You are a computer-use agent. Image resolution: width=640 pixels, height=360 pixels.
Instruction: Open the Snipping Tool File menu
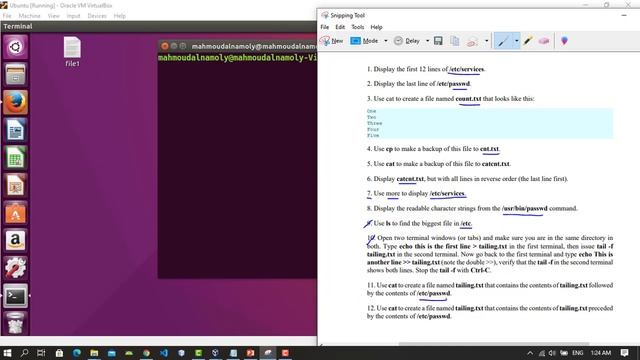[324, 27]
